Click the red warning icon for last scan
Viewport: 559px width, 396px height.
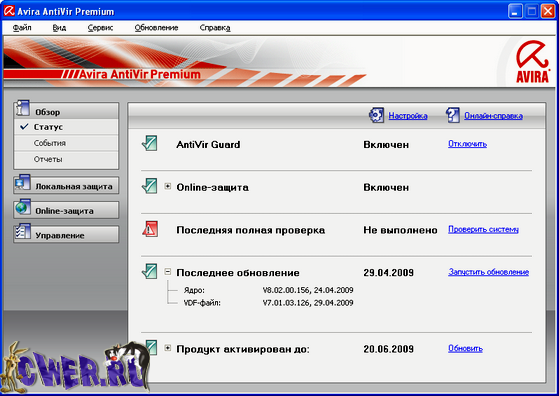[150, 229]
